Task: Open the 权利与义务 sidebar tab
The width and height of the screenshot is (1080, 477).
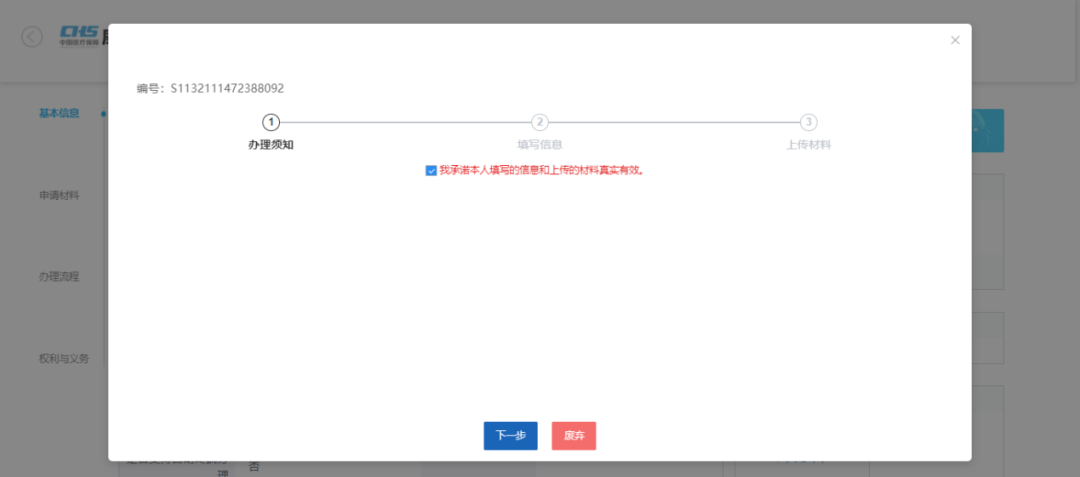Action: 64,358
